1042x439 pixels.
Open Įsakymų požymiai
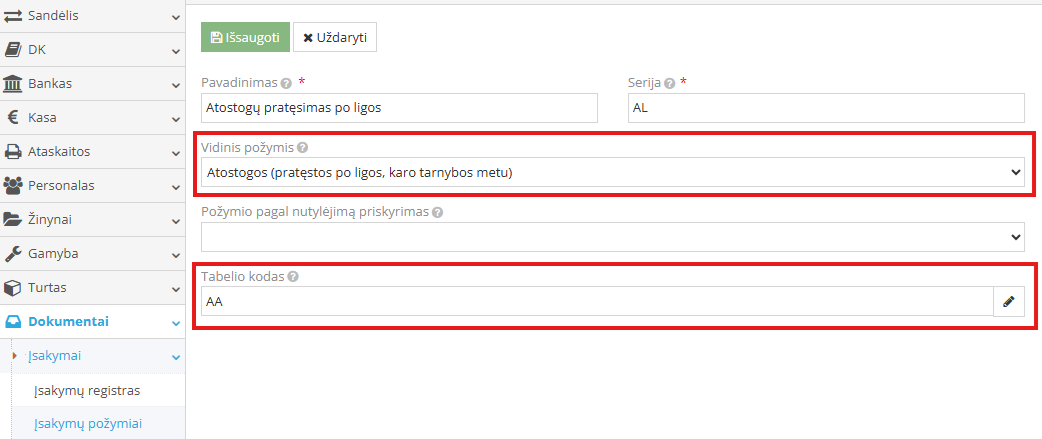tap(88, 424)
